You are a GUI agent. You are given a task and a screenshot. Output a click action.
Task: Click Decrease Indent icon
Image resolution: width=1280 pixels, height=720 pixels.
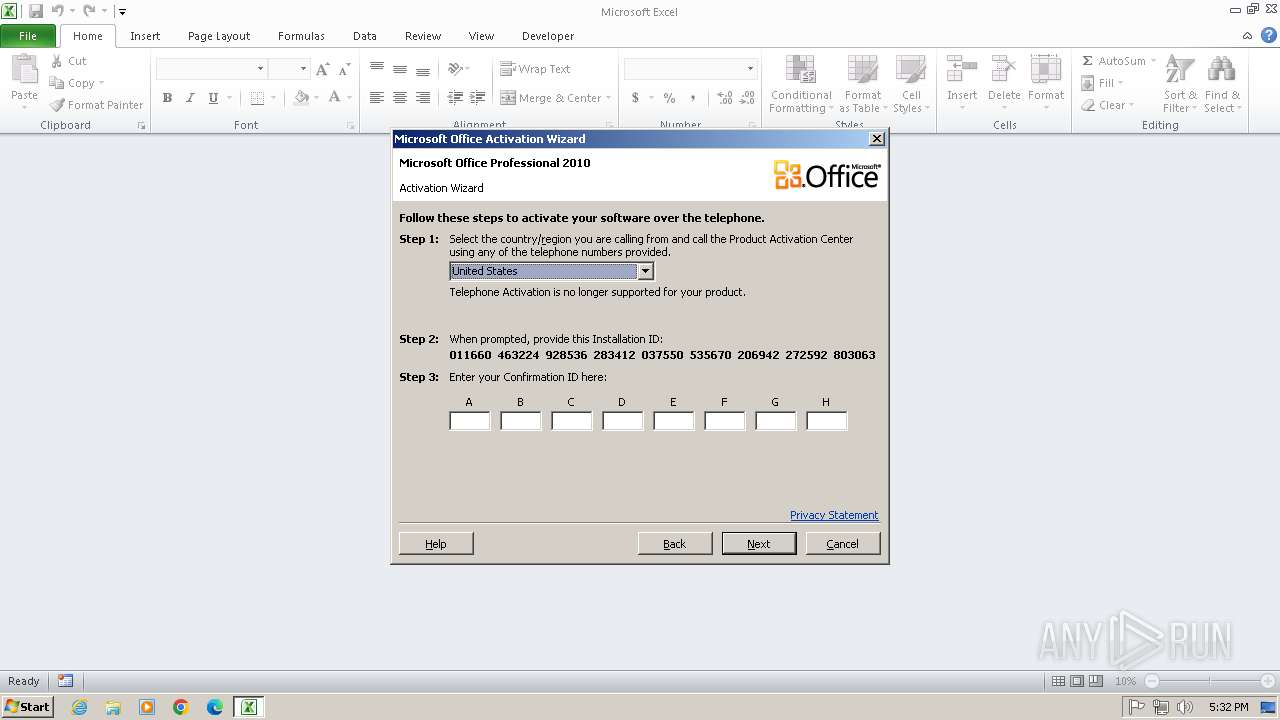coord(455,98)
